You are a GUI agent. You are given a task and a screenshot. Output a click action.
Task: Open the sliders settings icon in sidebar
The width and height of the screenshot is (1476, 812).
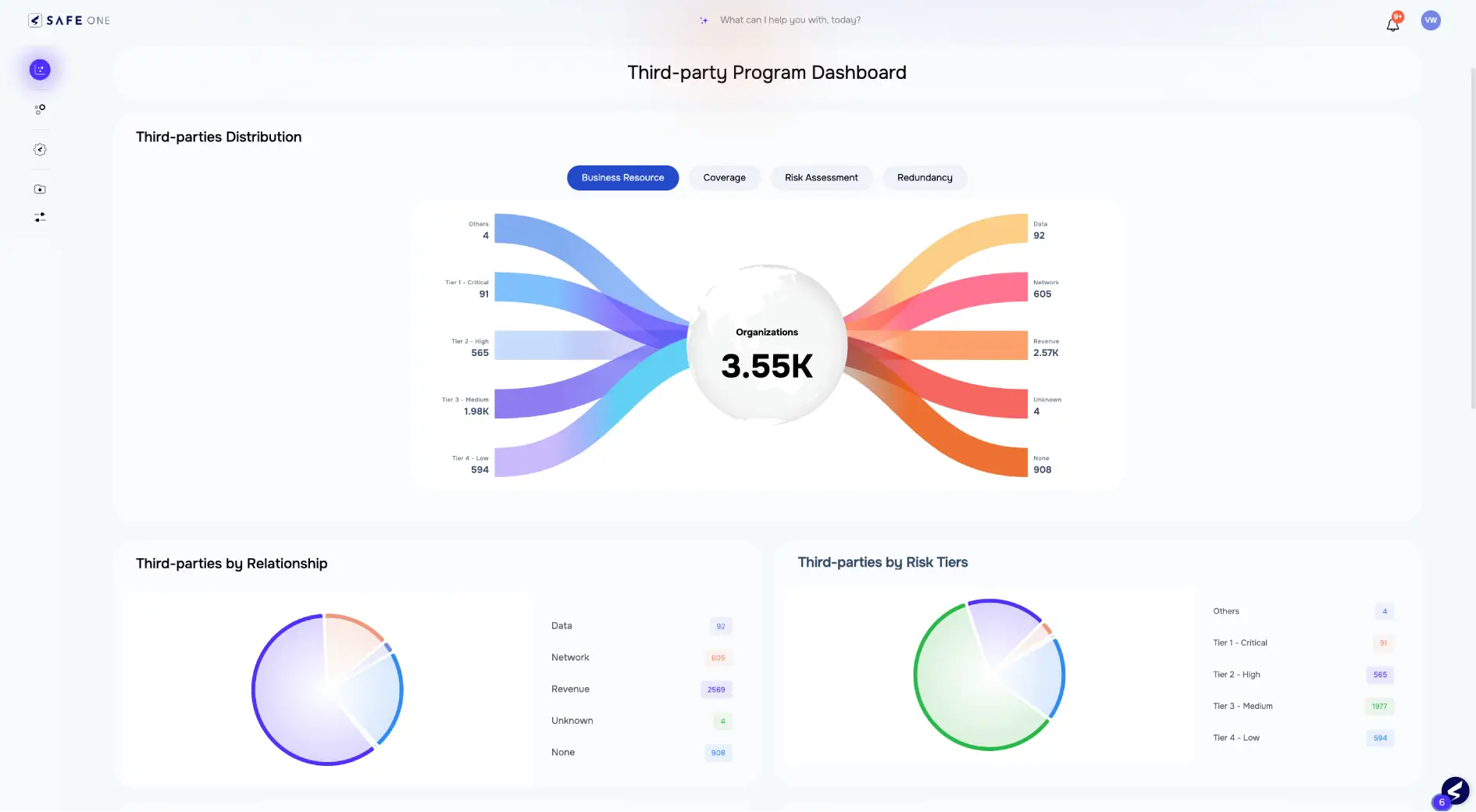point(40,217)
